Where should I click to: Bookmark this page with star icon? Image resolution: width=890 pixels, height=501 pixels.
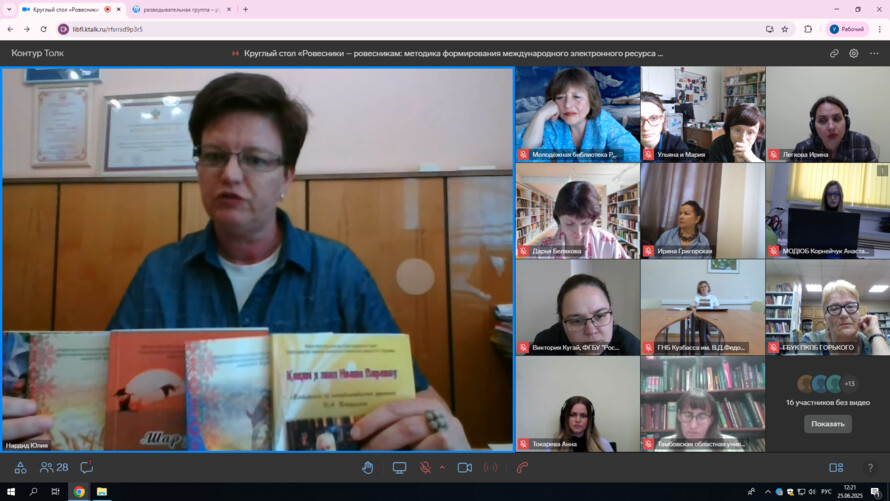785,29
